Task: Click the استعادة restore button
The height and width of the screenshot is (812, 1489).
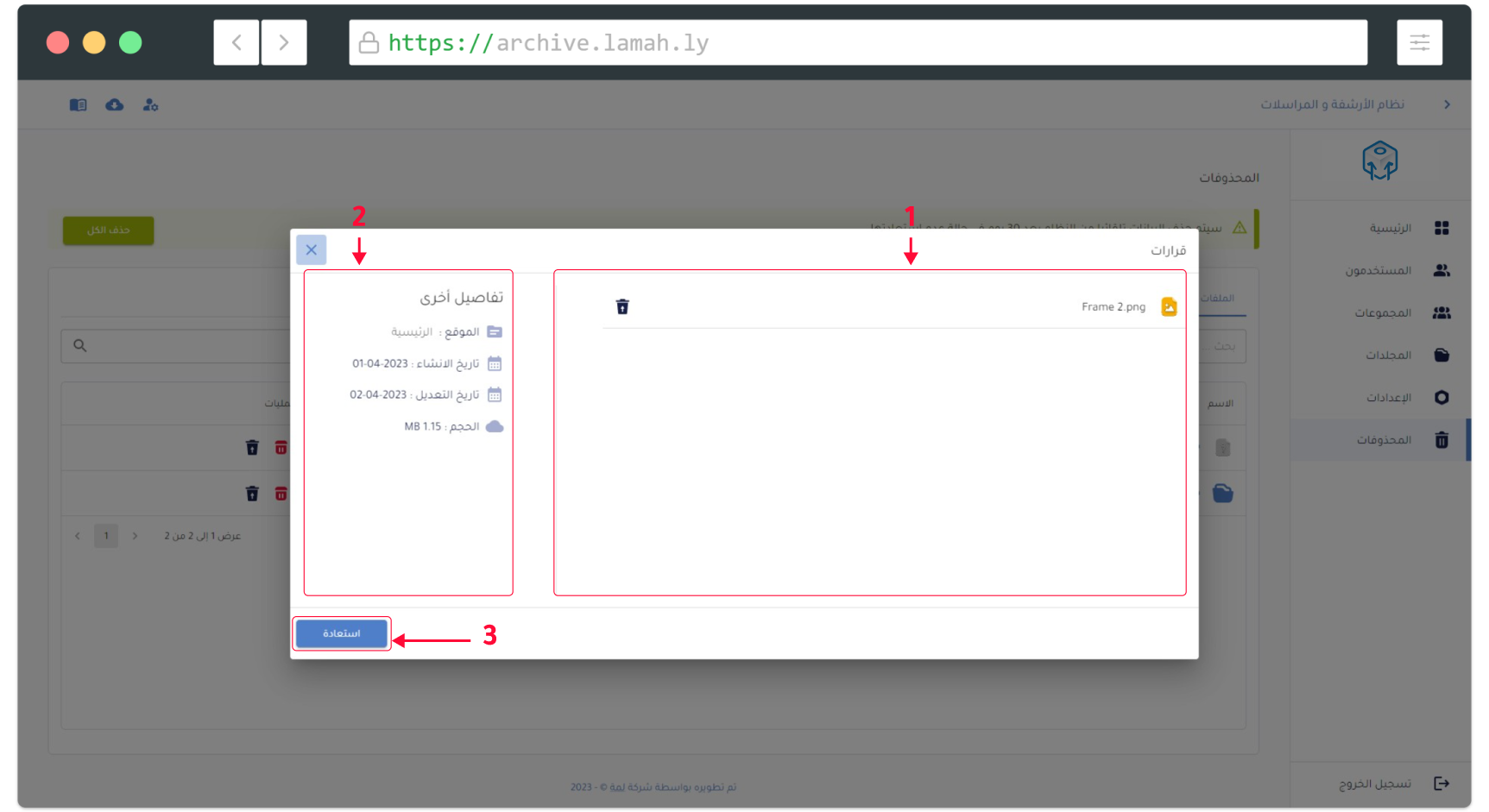Action: (342, 633)
